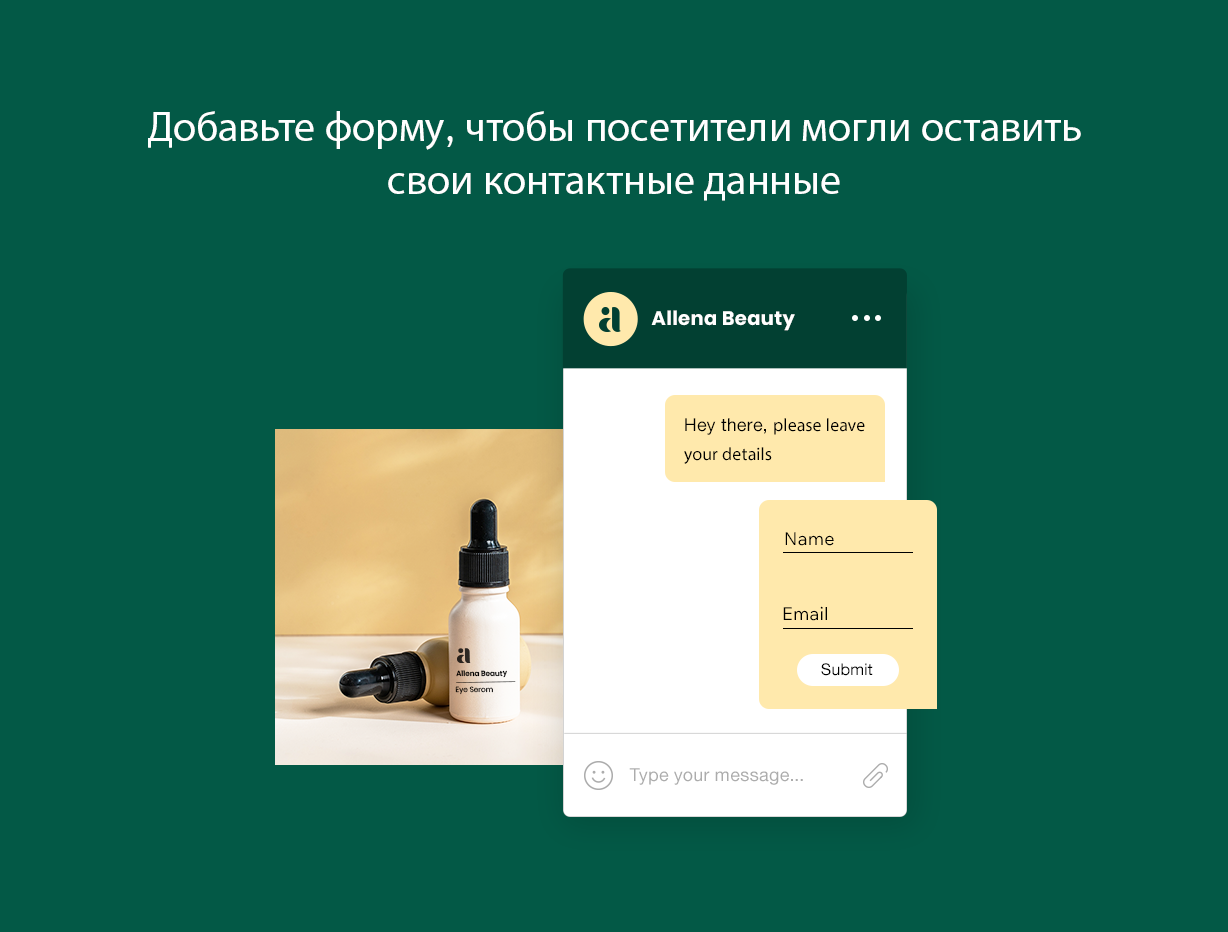This screenshot has width=1228, height=932.
Task: Click the Allena Beauty chat header title
Action: pos(723,319)
